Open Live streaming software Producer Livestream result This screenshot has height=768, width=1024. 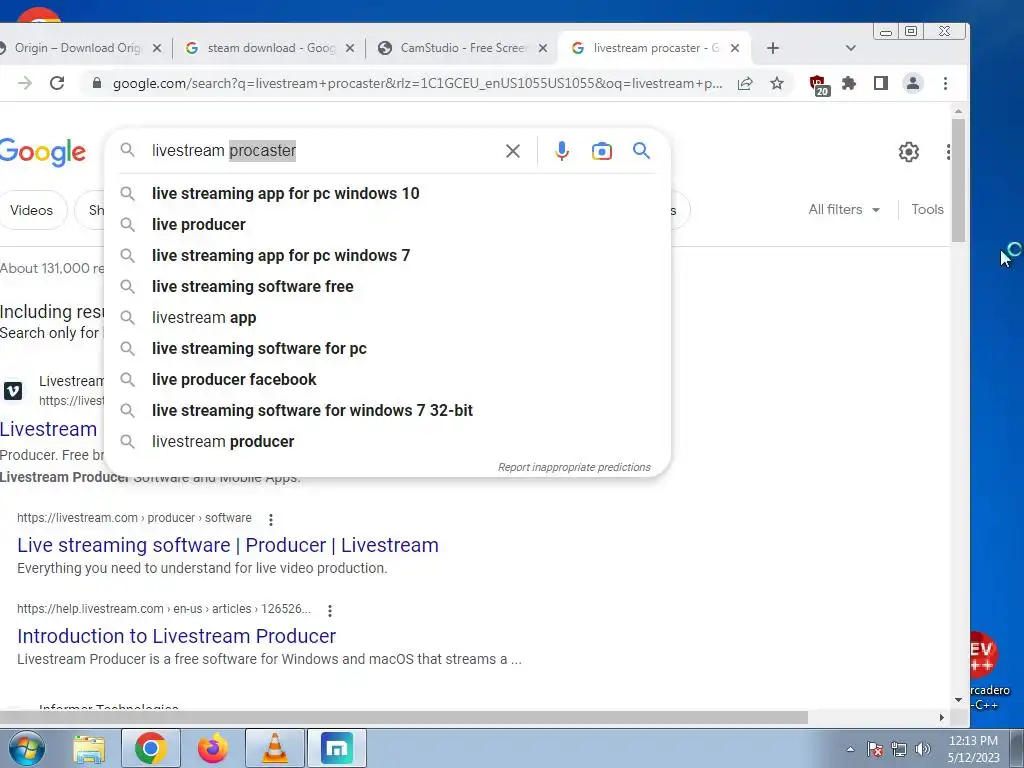228,545
